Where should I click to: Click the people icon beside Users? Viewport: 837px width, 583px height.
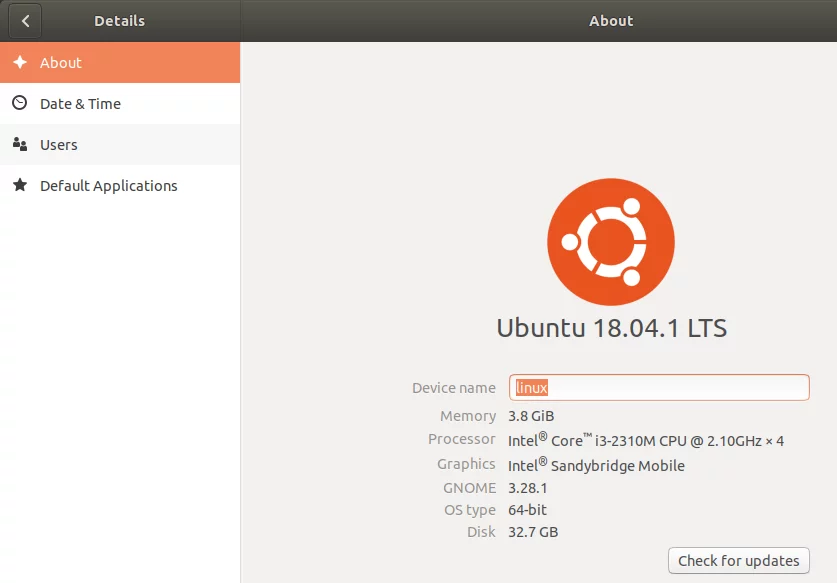tap(20, 144)
